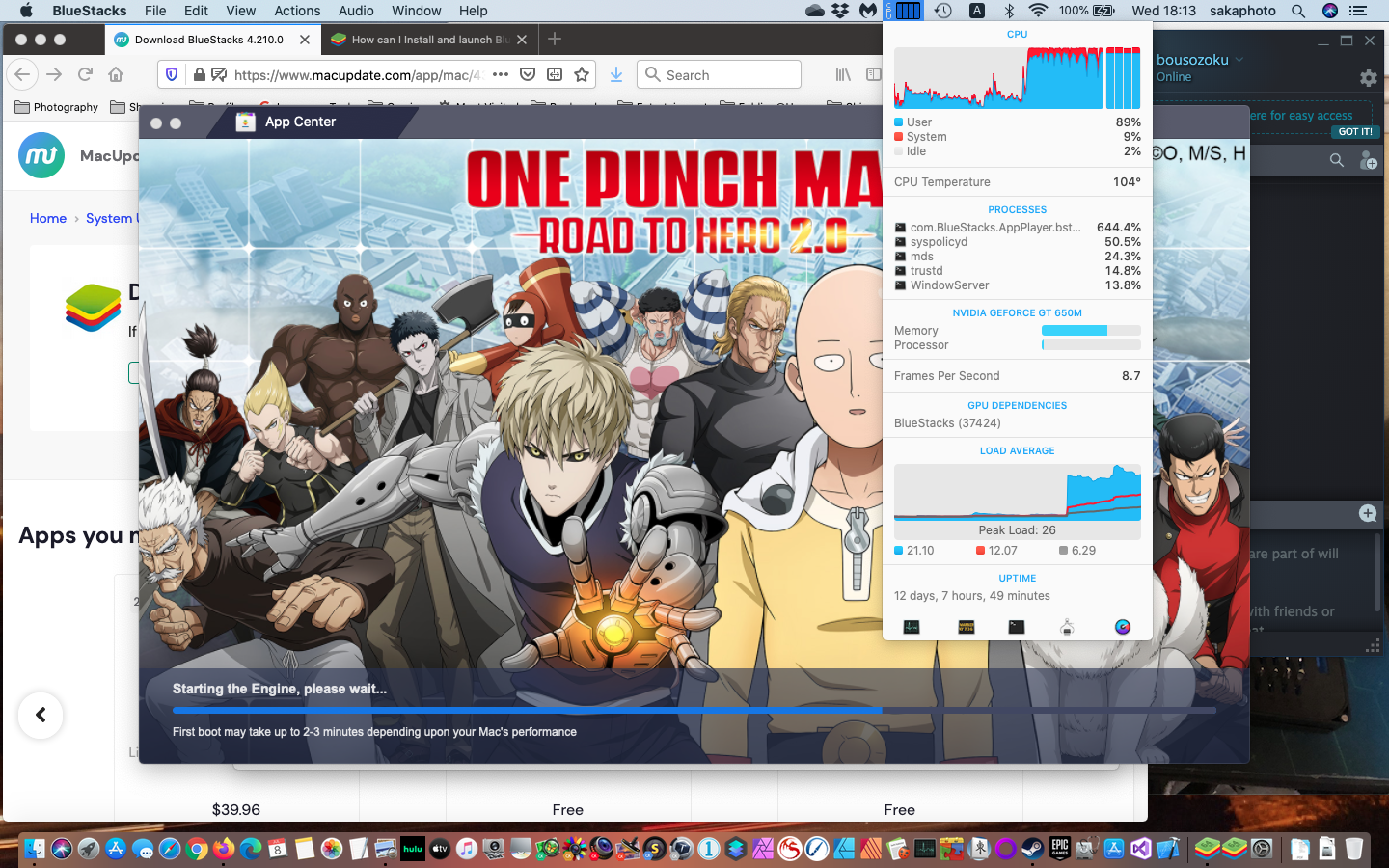The height and width of the screenshot is (868, 1389).
Task: Click CPU Temperature row
Action: [x=1018, y=182]
